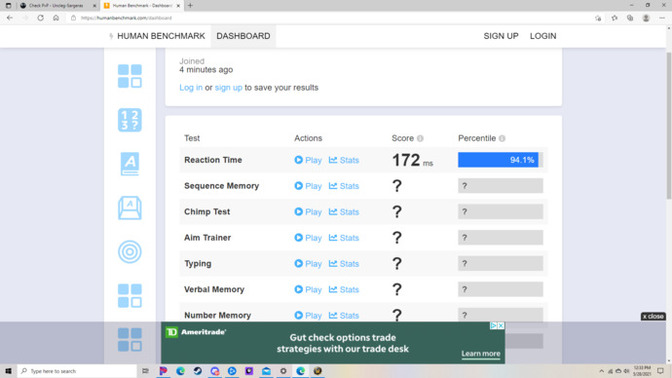Play the Reaction Time test
This screenshot has width=672, height=378.
tap(308, 160)
